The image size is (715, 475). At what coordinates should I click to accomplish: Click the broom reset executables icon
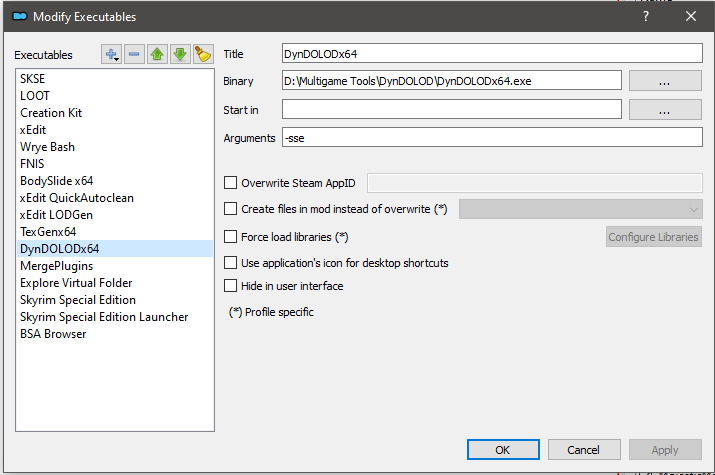[x=203, y=54]
